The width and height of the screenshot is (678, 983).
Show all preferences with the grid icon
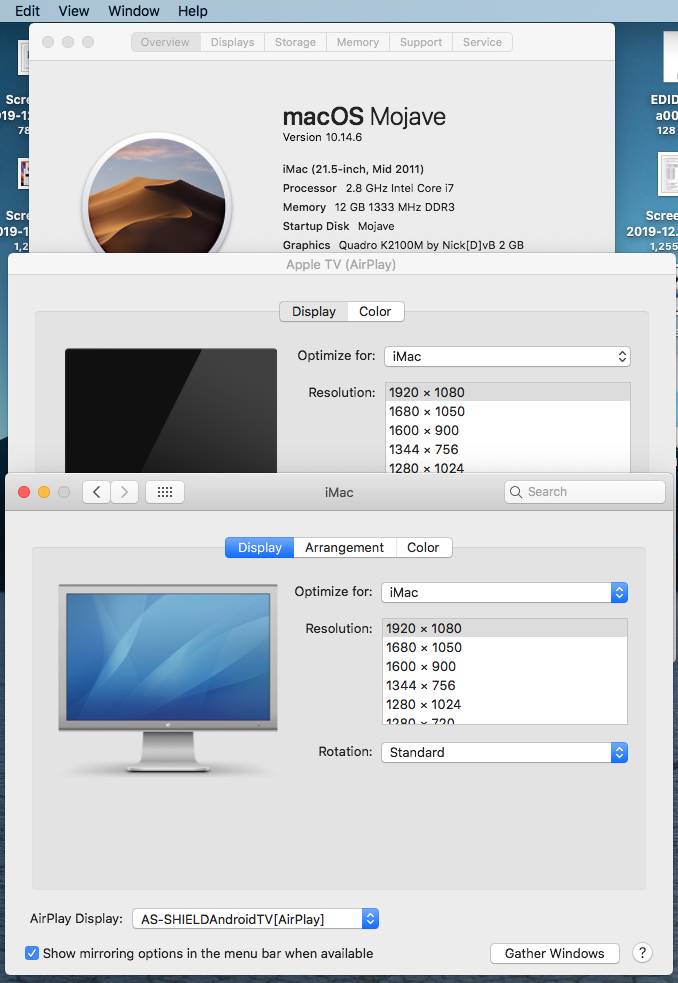(x=165, y=492)
